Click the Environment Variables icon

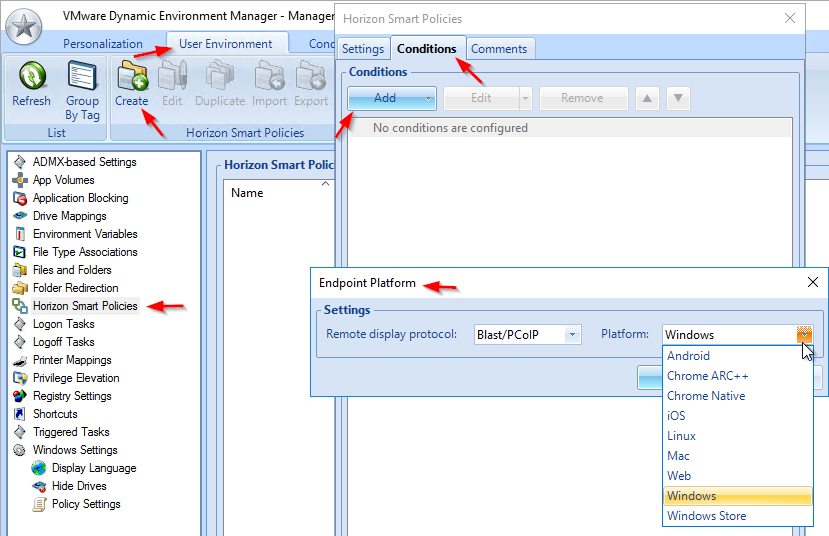(20, 234)
